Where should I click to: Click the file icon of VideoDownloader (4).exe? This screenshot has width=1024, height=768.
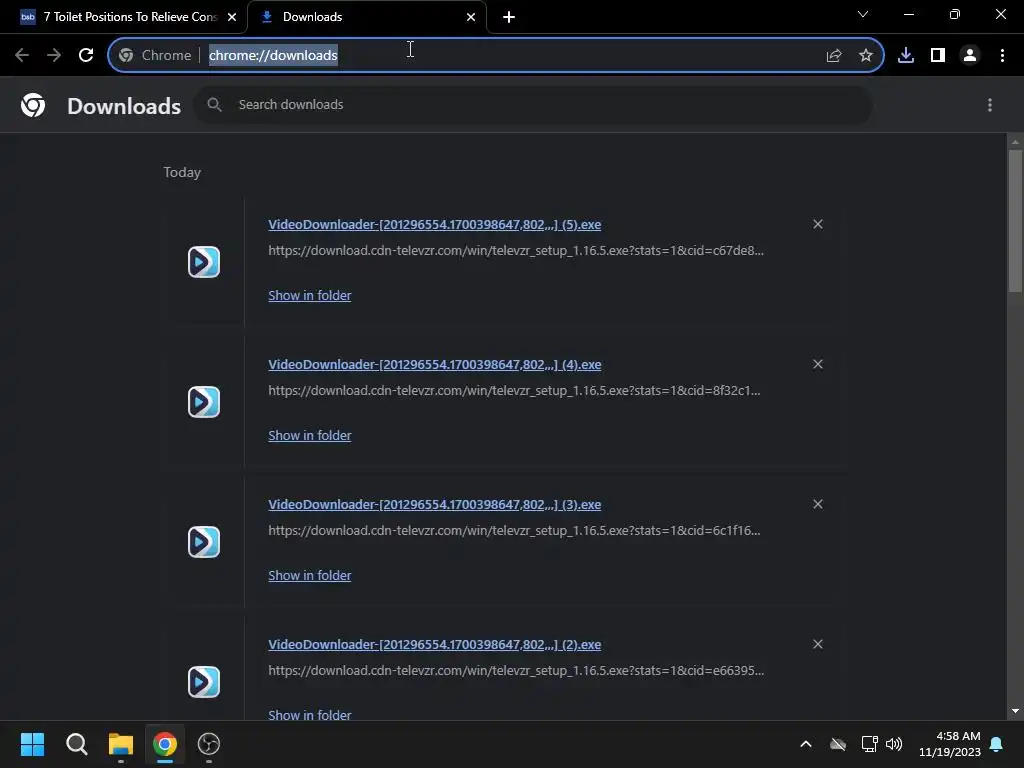click(x=204, y=402)
